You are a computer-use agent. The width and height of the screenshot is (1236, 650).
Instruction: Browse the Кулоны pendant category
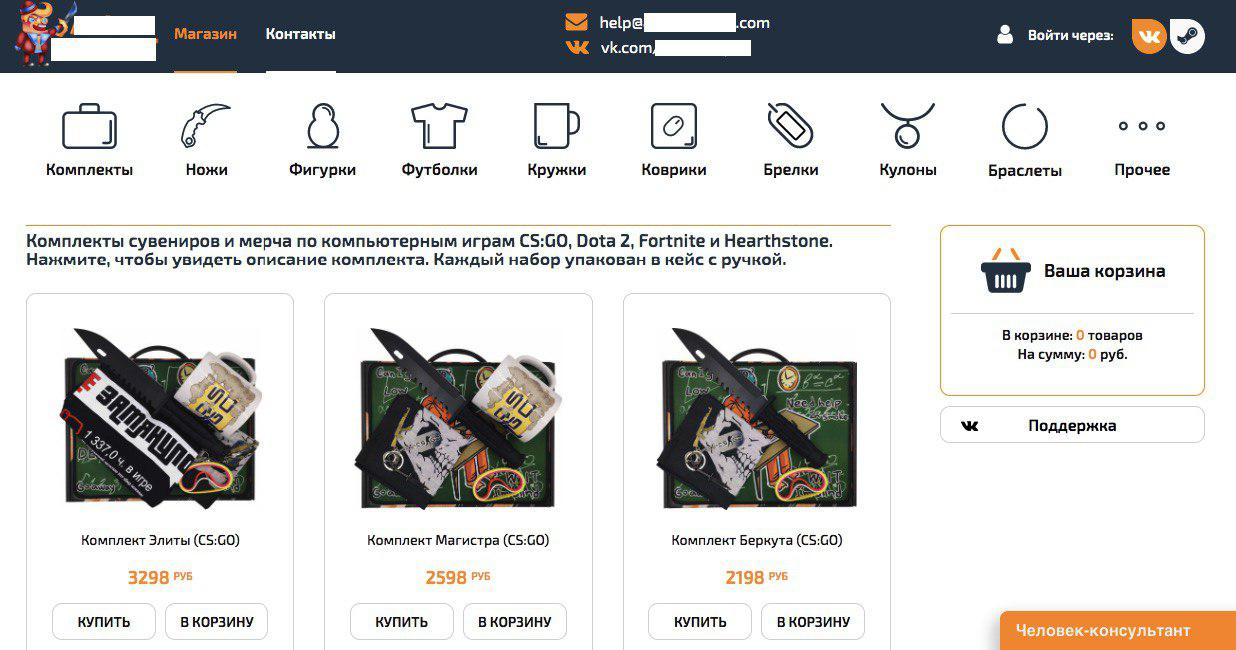coord(907,141)
